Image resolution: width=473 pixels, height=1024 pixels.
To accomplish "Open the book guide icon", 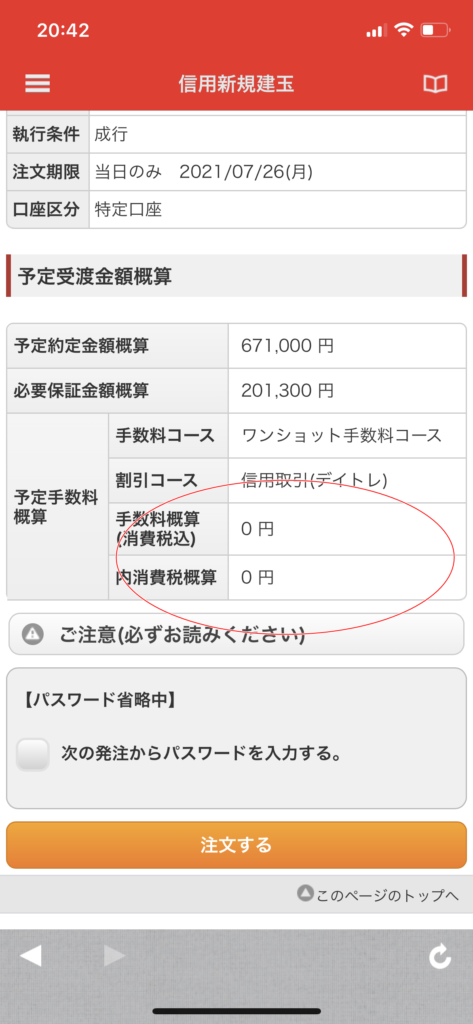I will click(x=435, y=84).
